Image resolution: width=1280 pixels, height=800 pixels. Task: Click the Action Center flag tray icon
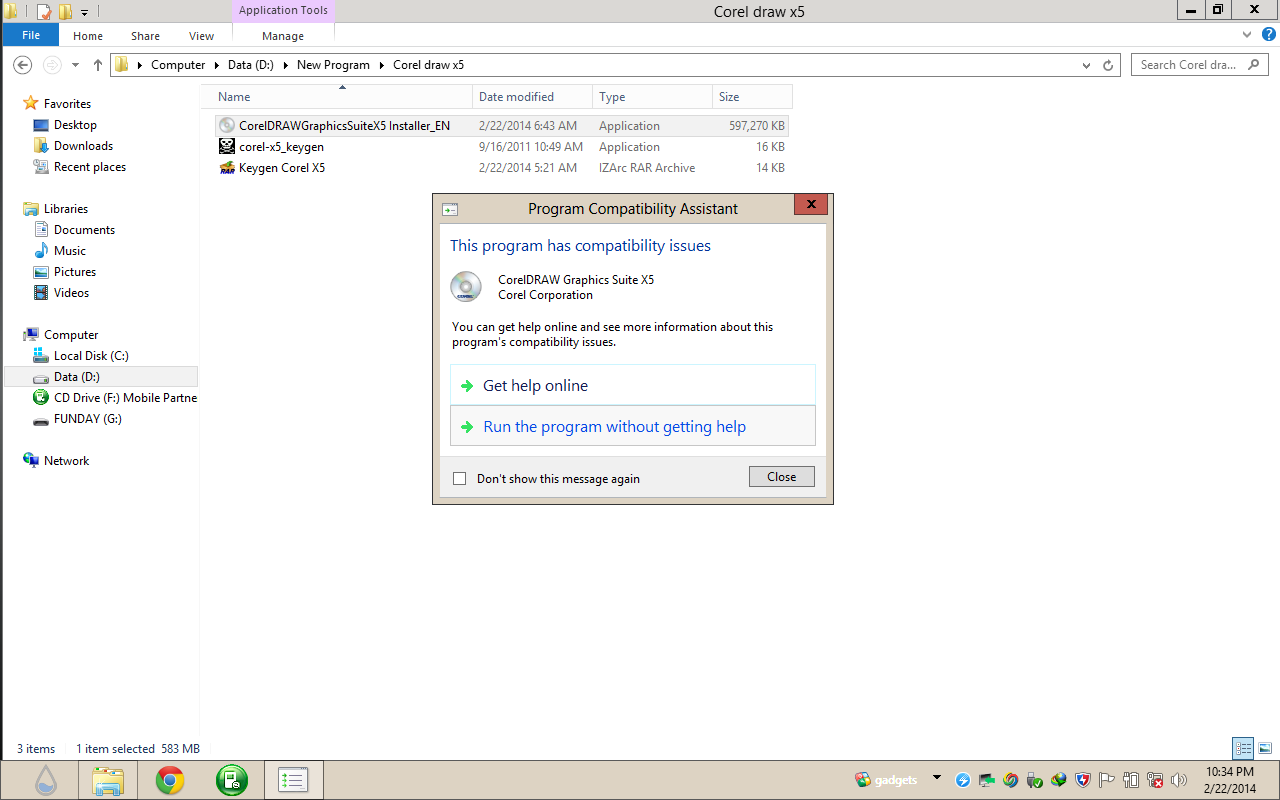coord(1107,780)
